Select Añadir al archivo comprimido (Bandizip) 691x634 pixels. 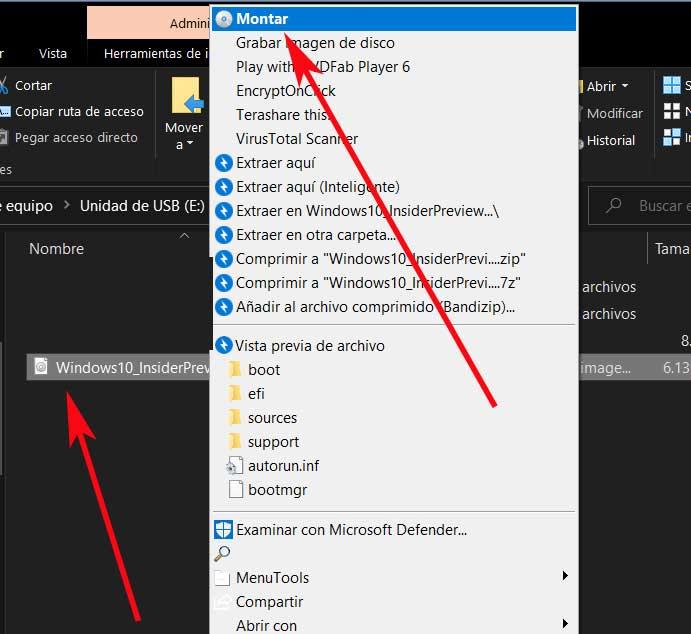[x=394, y=307]
